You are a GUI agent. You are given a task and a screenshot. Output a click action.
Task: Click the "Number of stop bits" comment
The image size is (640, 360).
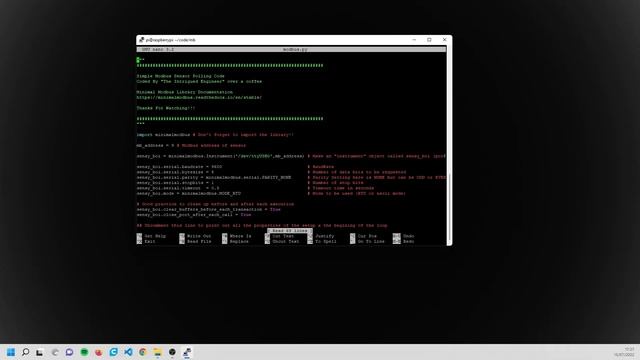coord(335,182)
